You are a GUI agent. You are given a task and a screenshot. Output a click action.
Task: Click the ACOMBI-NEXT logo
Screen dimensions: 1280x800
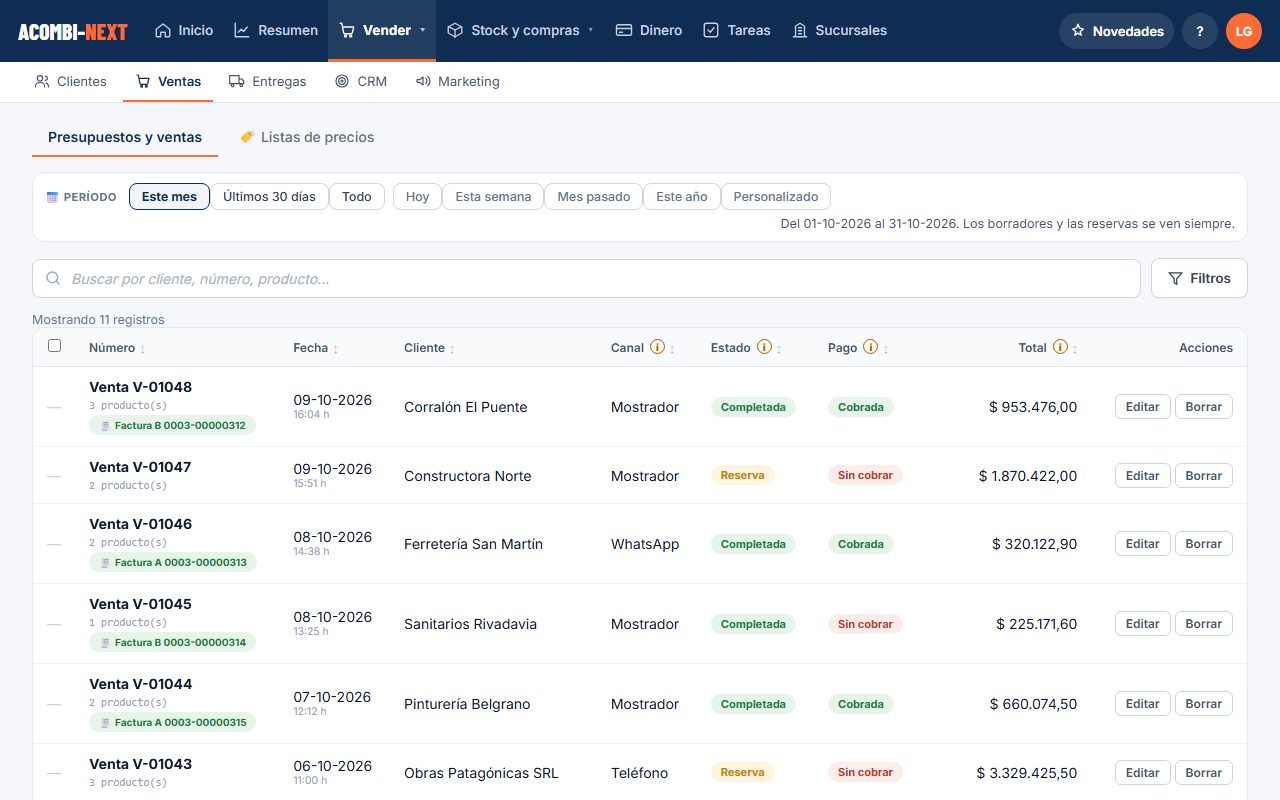click(73, 31)
